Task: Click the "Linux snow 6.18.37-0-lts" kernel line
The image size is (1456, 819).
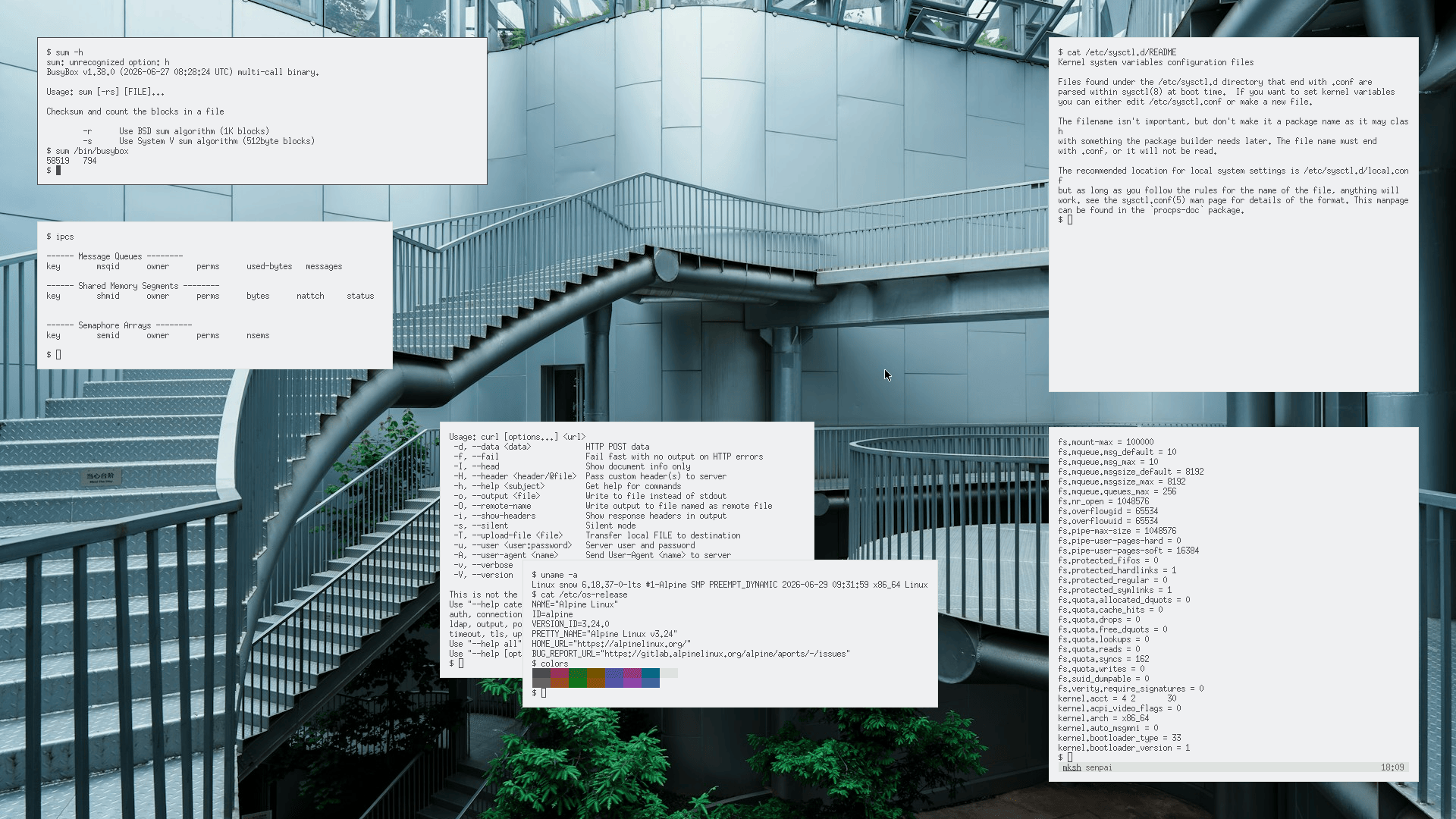Action: 730,585
